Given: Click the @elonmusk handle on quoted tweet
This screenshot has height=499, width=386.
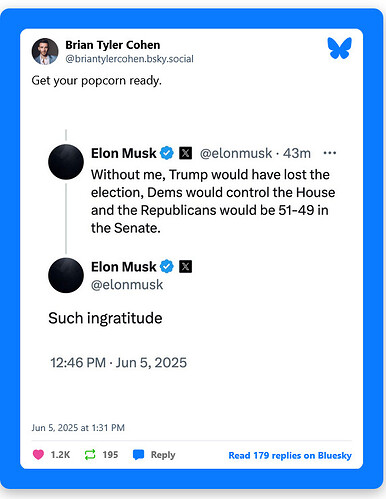Looking at the screenshot, I should pos(236,153).
